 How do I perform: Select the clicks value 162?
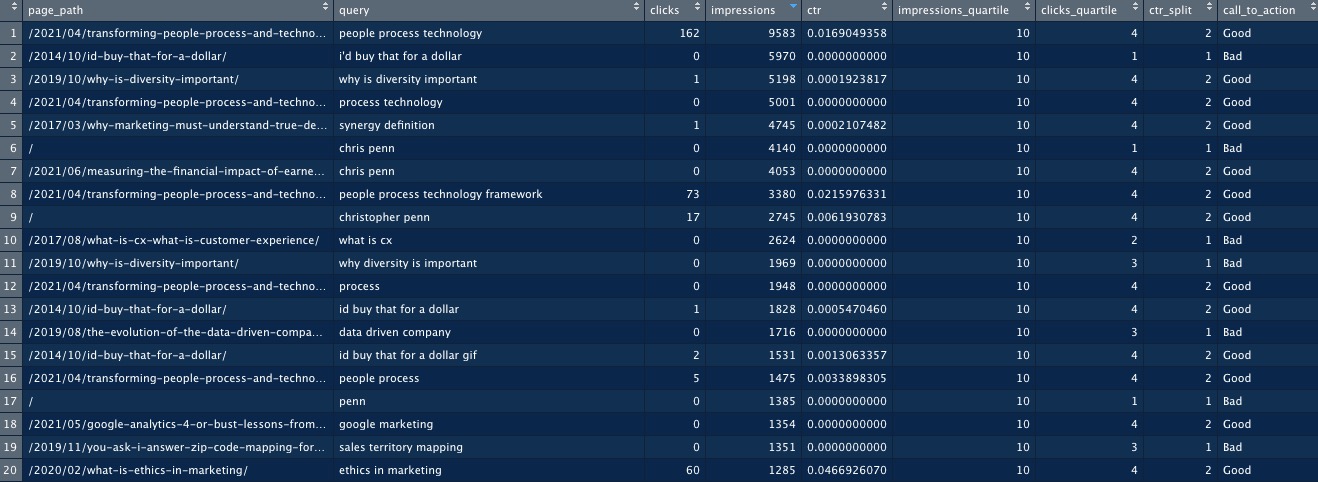click(689, 33)
